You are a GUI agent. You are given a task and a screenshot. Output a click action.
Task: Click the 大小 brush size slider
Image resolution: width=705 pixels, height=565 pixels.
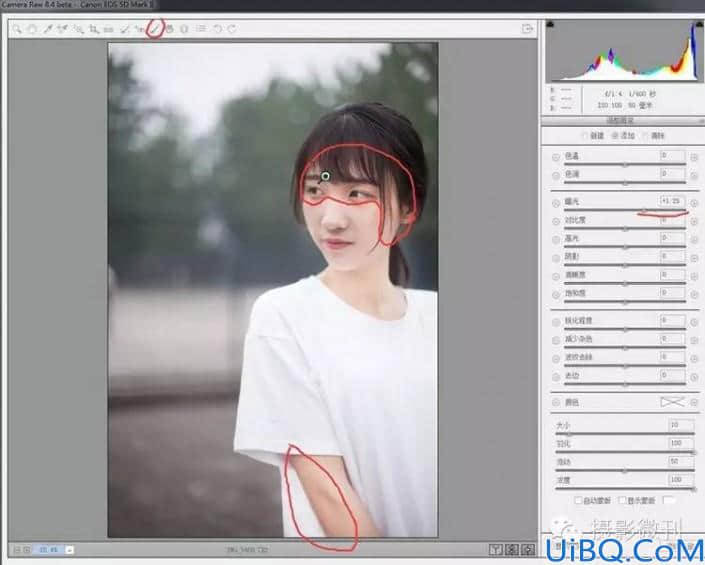pos(625,434)
